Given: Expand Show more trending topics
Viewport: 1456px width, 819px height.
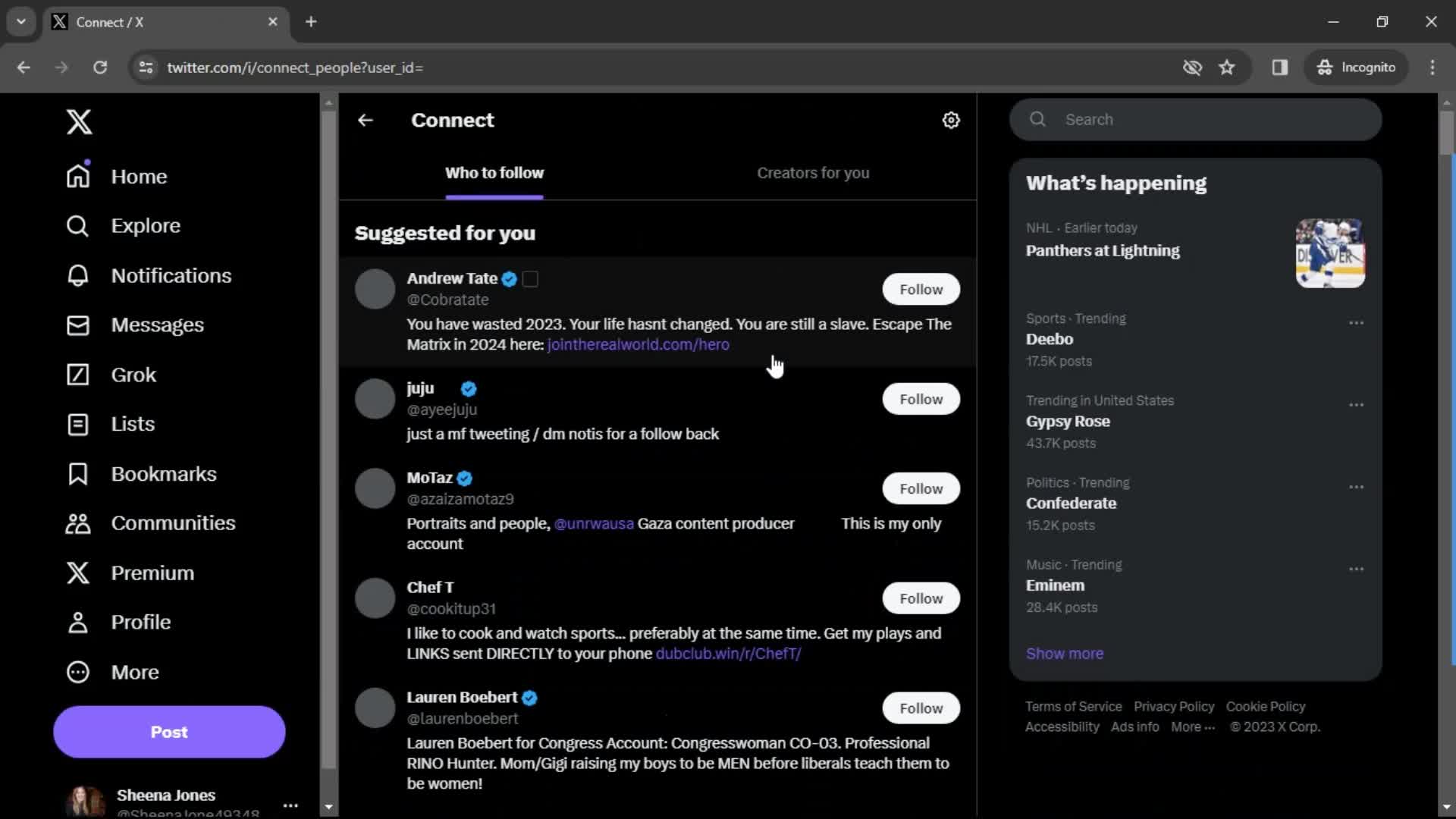Looking at the screenshot, I should [1065, 653].
